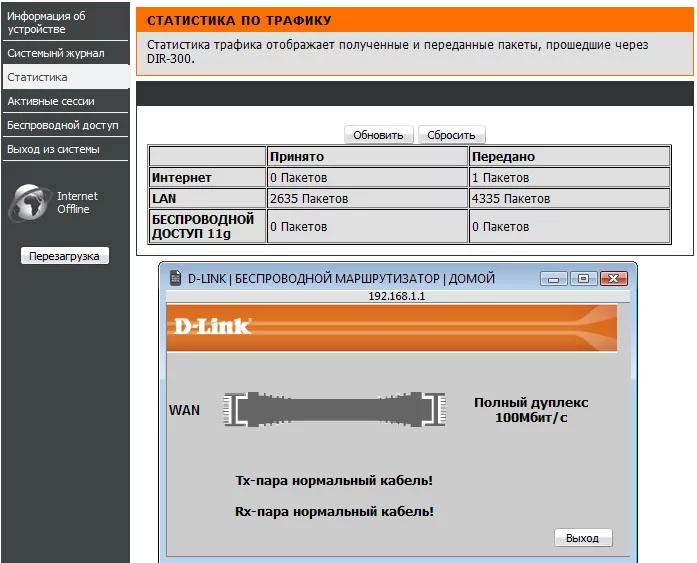Click the 1 Пакетов cell
Image resolution: width=697 pixels, height=563 pixels.
pyautogui.click(x=569, y=177)
